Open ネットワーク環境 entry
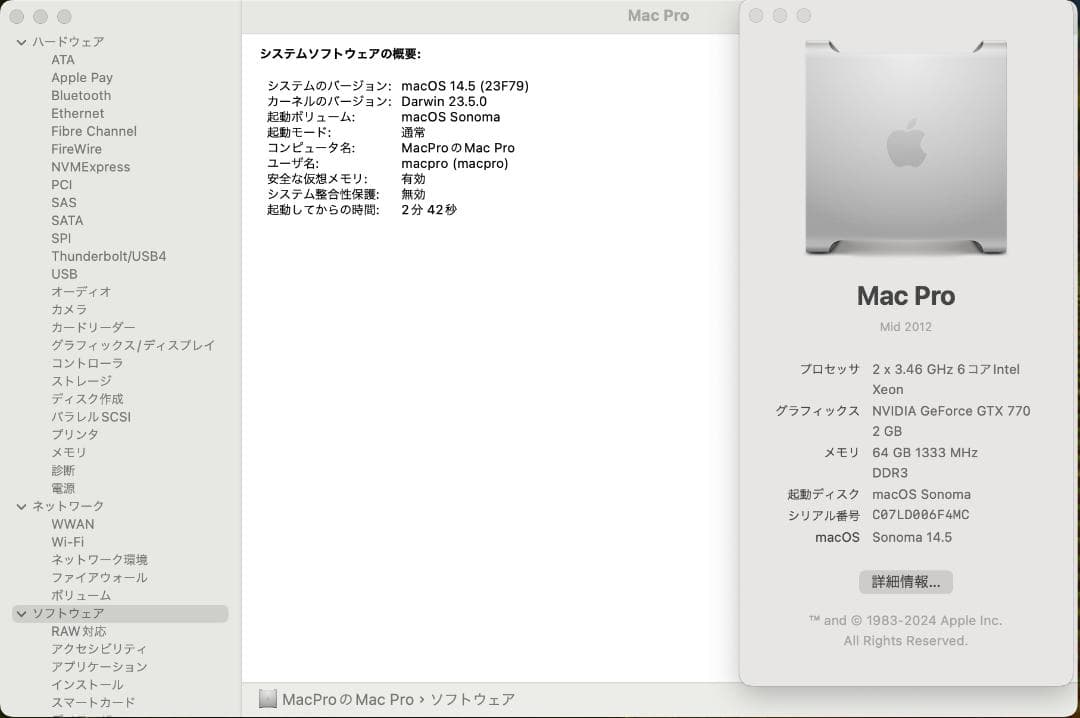 (x=99, y=560)
